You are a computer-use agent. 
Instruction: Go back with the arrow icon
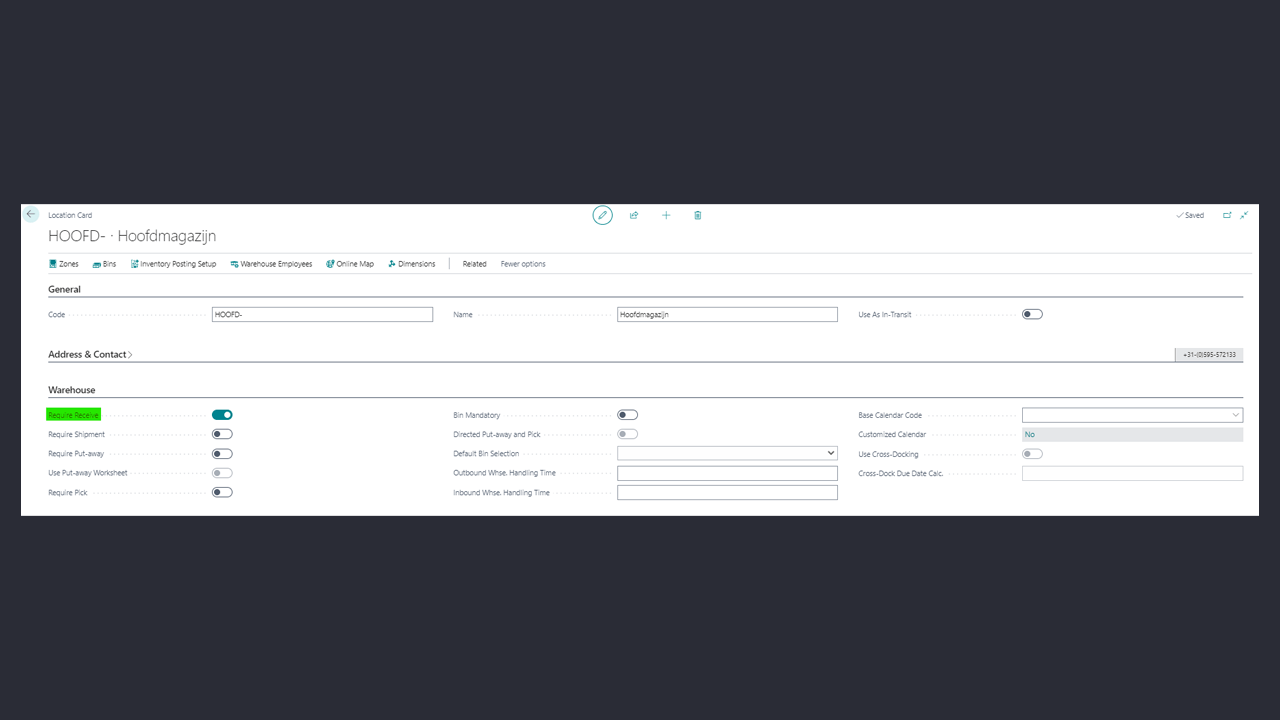click(x=31, y=215)
